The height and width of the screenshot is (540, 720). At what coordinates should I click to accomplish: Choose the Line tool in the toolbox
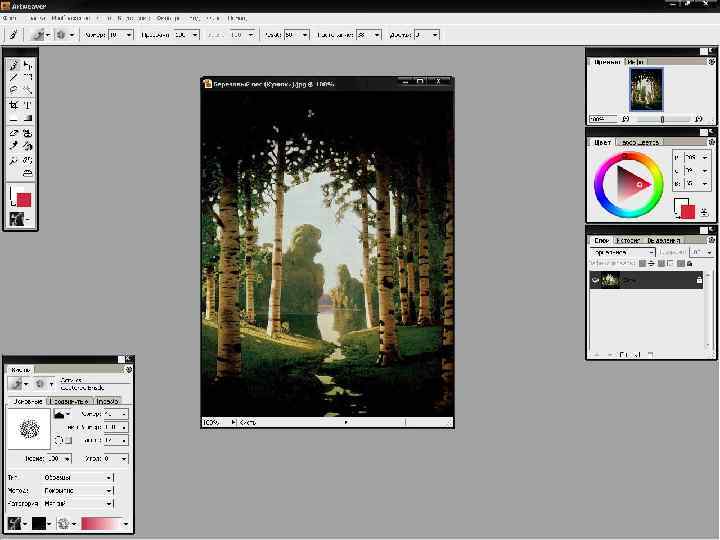tap(14, 77)
